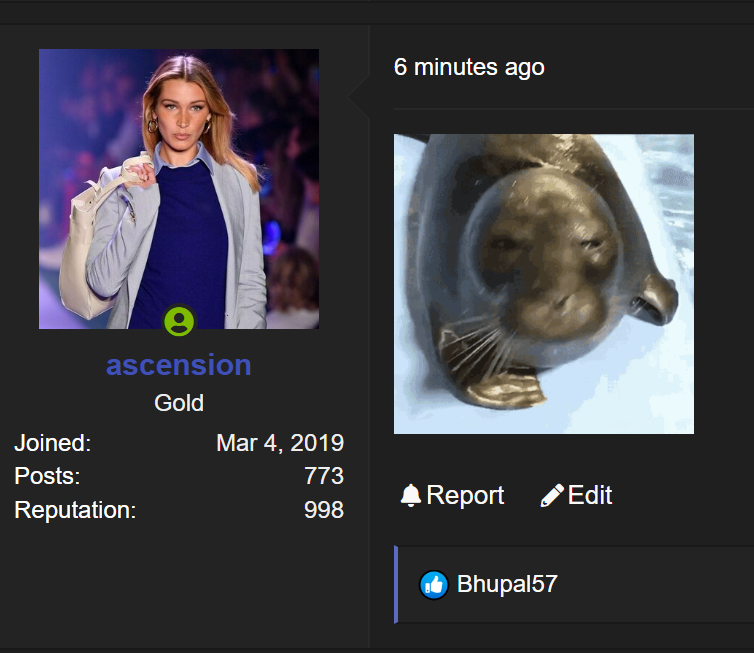Click the purple accent bar of likes box

[396, 585]
